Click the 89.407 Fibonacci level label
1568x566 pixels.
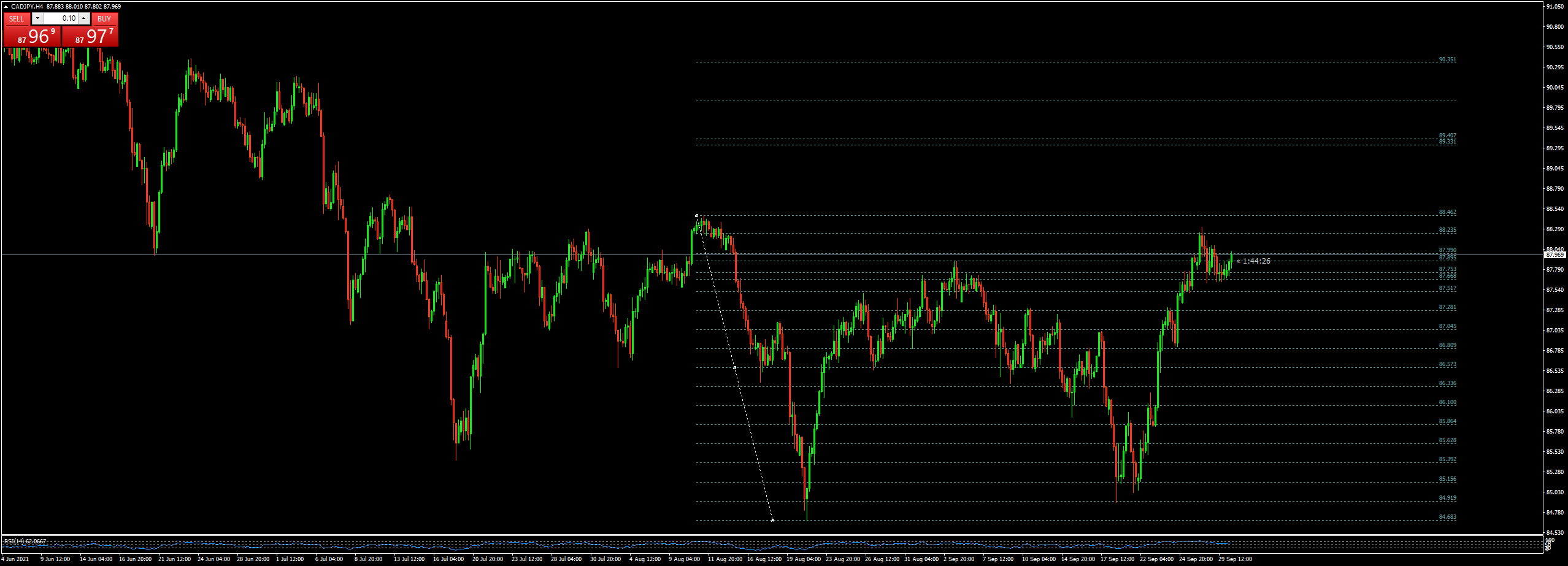pos(1447,136)
